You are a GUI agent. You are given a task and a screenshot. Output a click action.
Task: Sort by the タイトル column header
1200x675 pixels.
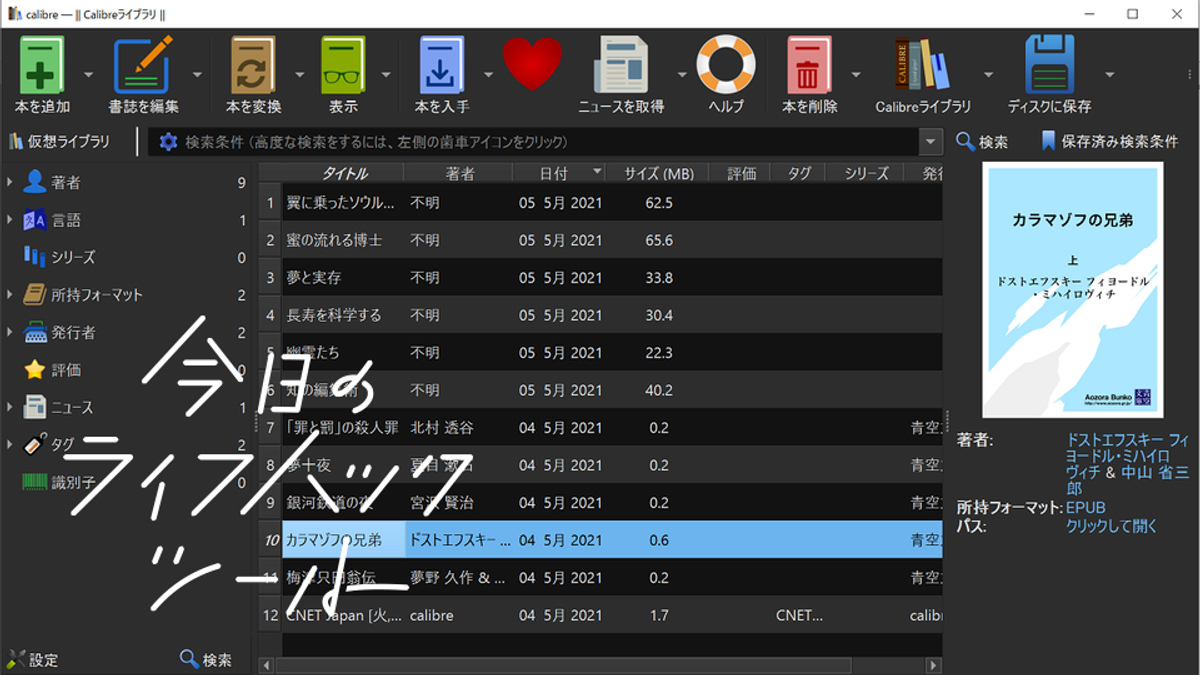click(343, 173)
